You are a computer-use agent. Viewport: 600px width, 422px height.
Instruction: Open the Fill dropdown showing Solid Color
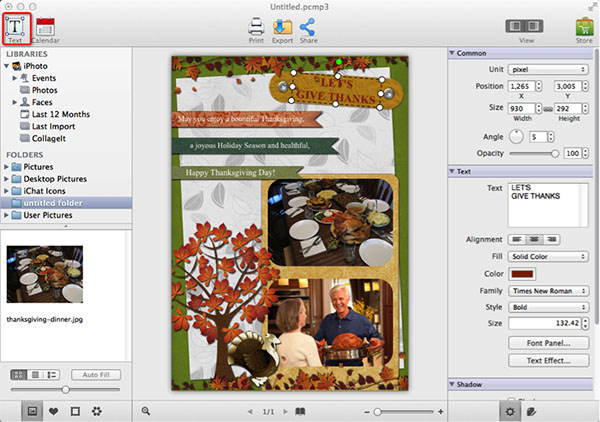[547, 256]
